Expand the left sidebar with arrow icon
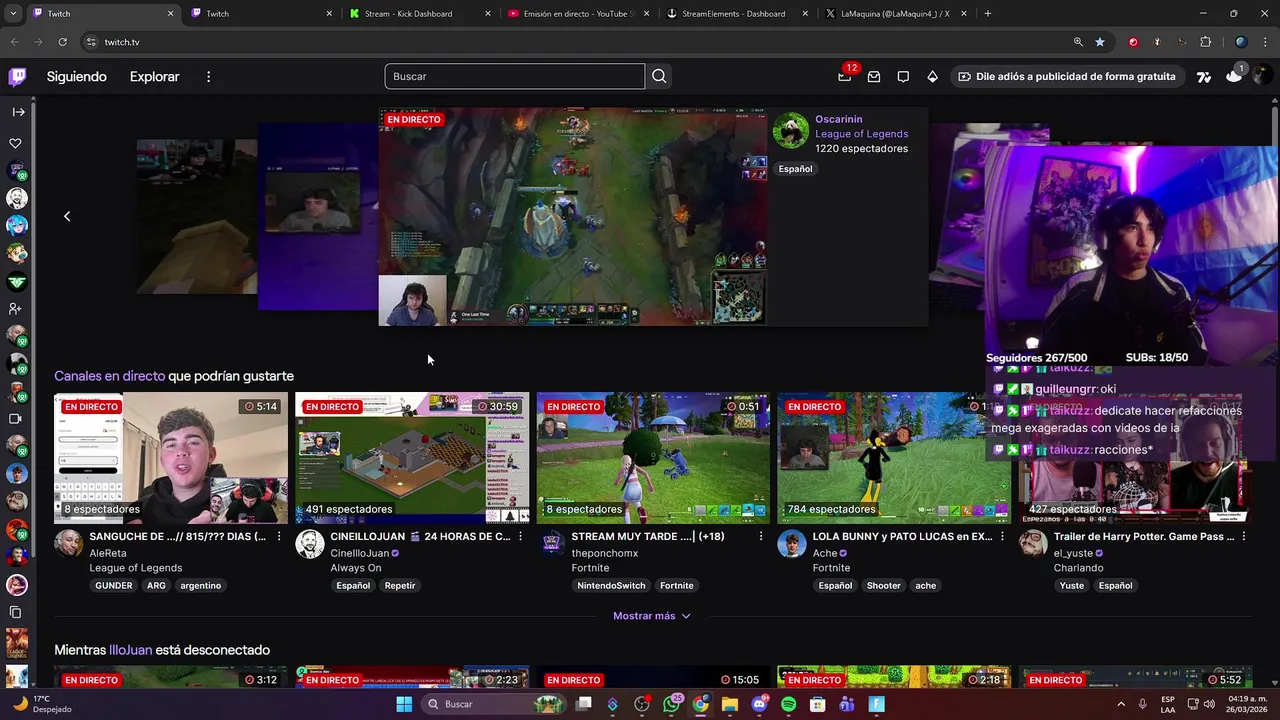Image resolution: width=1280 pixels, height=720 pixels. (18, 112)
